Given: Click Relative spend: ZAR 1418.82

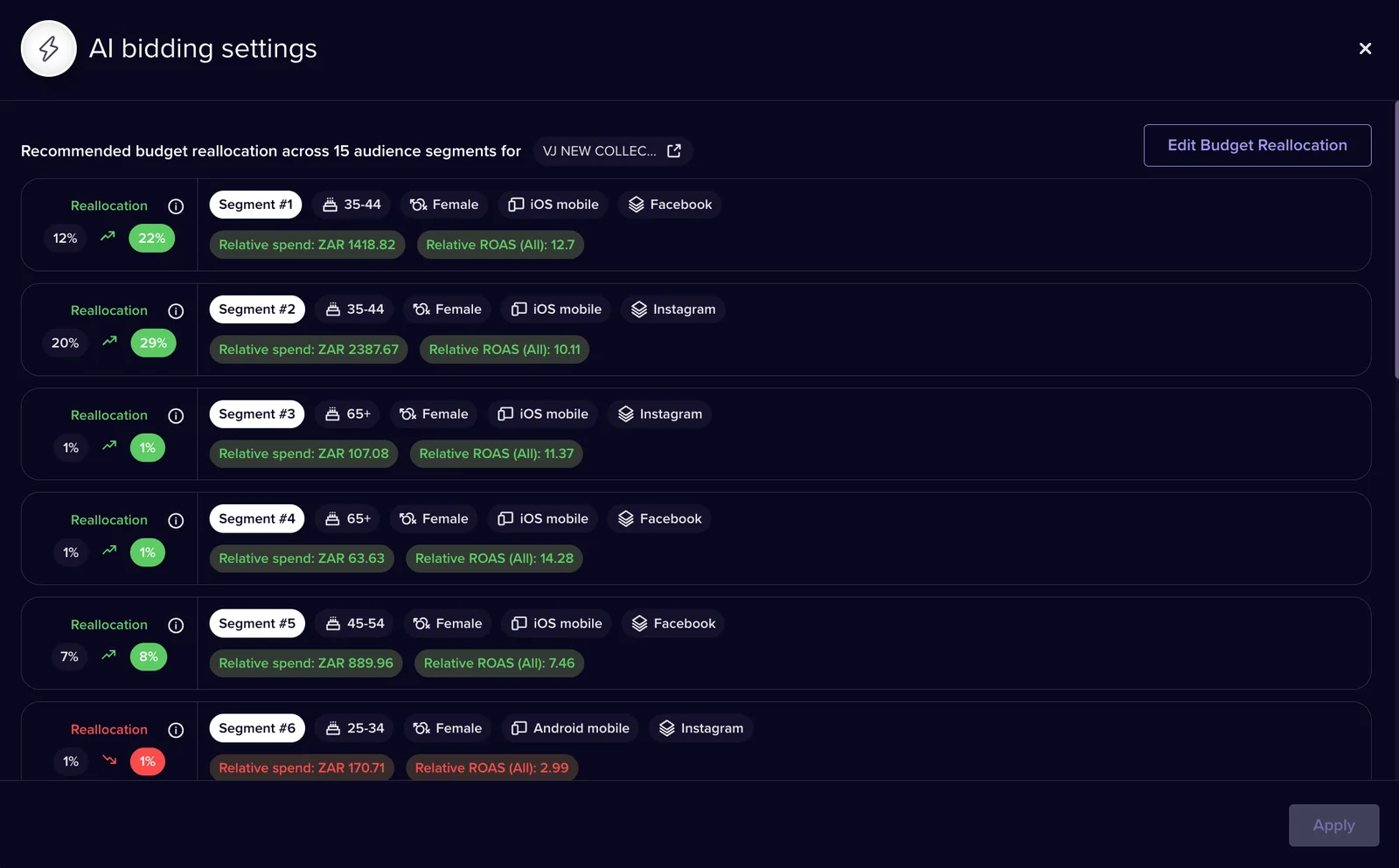Looking at the screenshot, I should 307,245.
